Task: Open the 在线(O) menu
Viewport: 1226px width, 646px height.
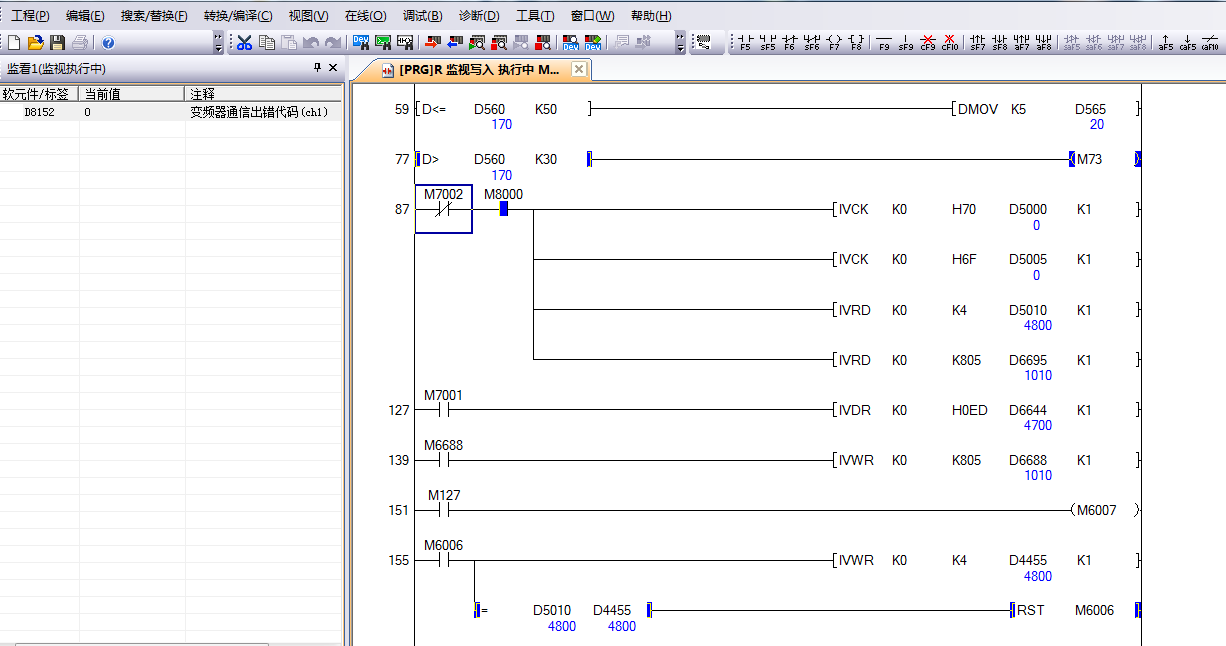Action: pyautogui.click(x=365, y=16)
